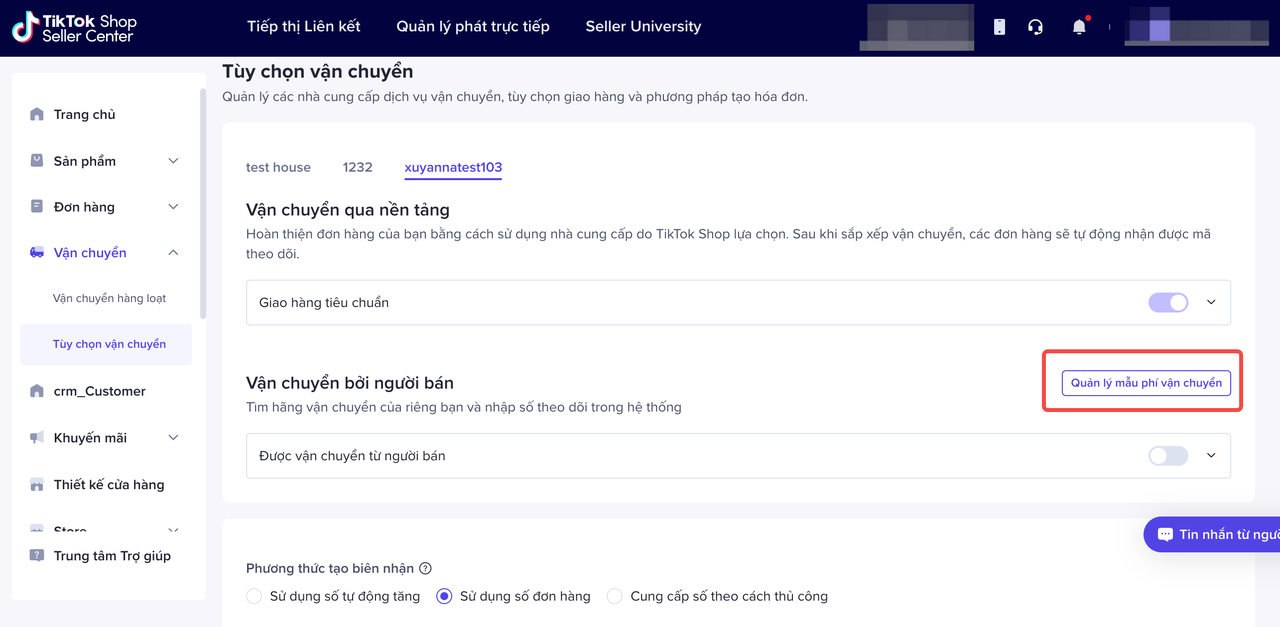This screenshot has width=1280, height=627.
Task: Click the Thiết kế cửa hàng store icon
Action: pos(37,485)
